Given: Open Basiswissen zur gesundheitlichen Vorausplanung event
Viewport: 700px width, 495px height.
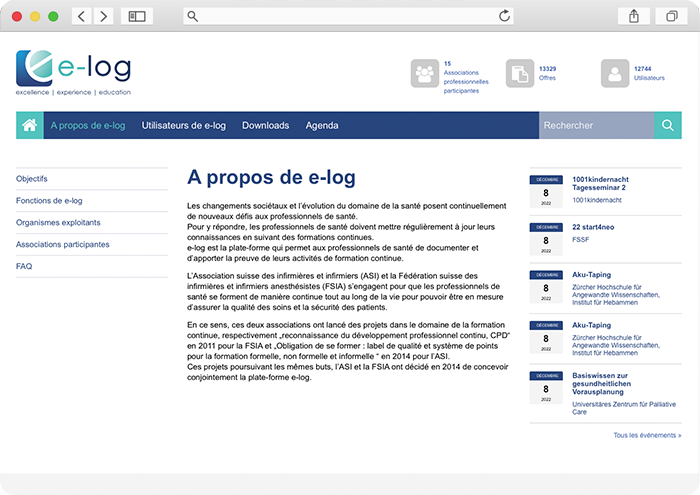Looking at the screenshot, I should [x=601, y=384].
